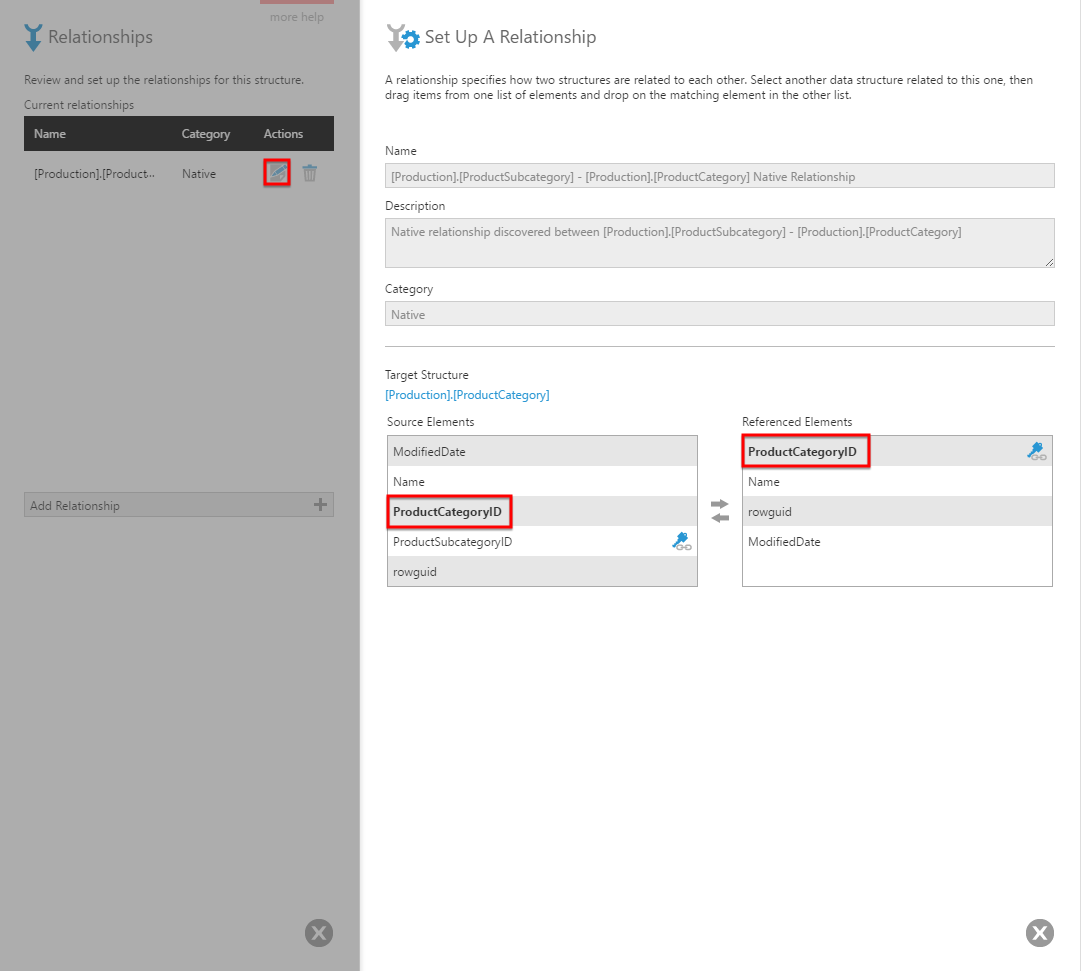Select the [Production].[Product.. relationship row name
1081x971 pixels.
(x=94, y=174)
